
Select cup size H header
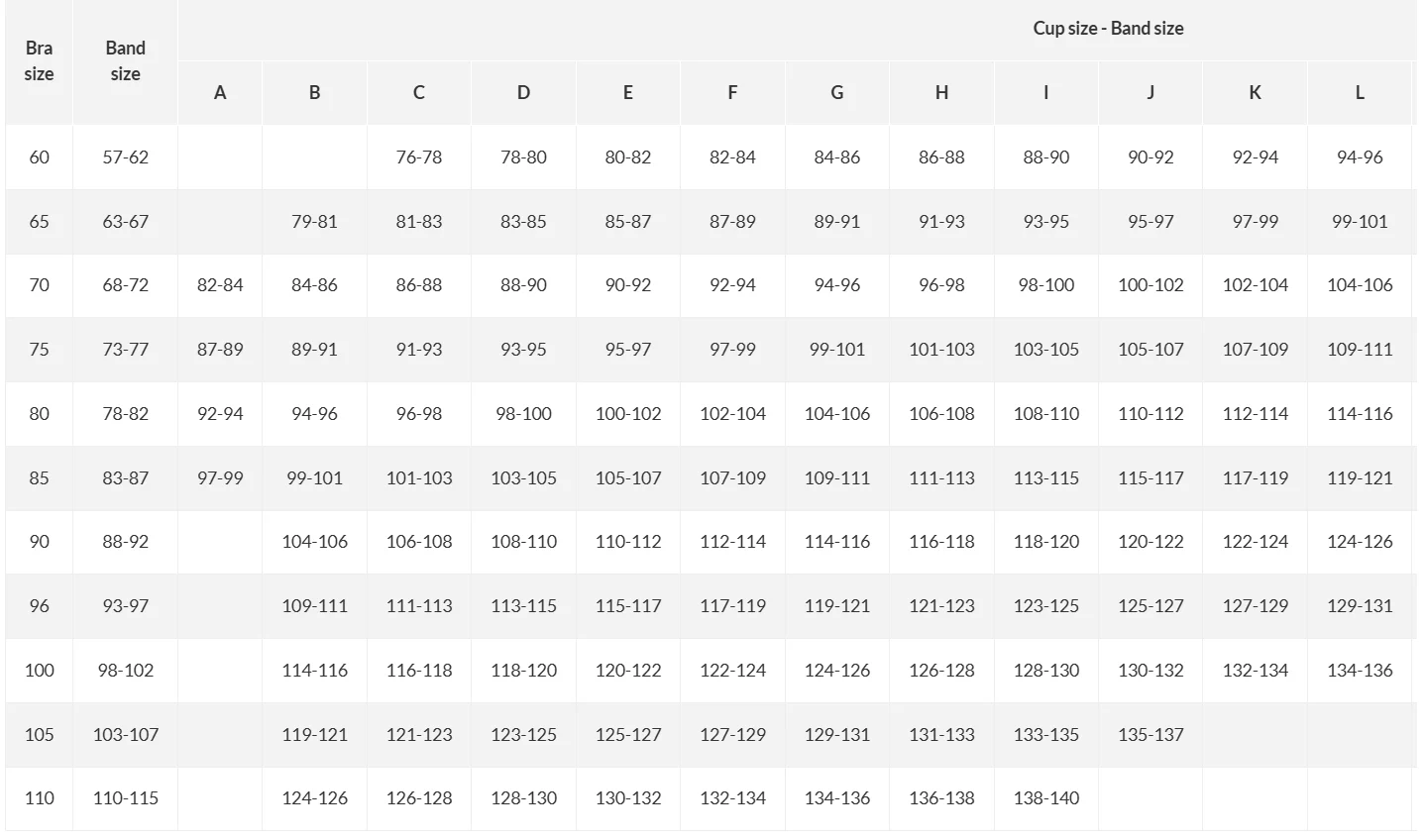[941, 92]
